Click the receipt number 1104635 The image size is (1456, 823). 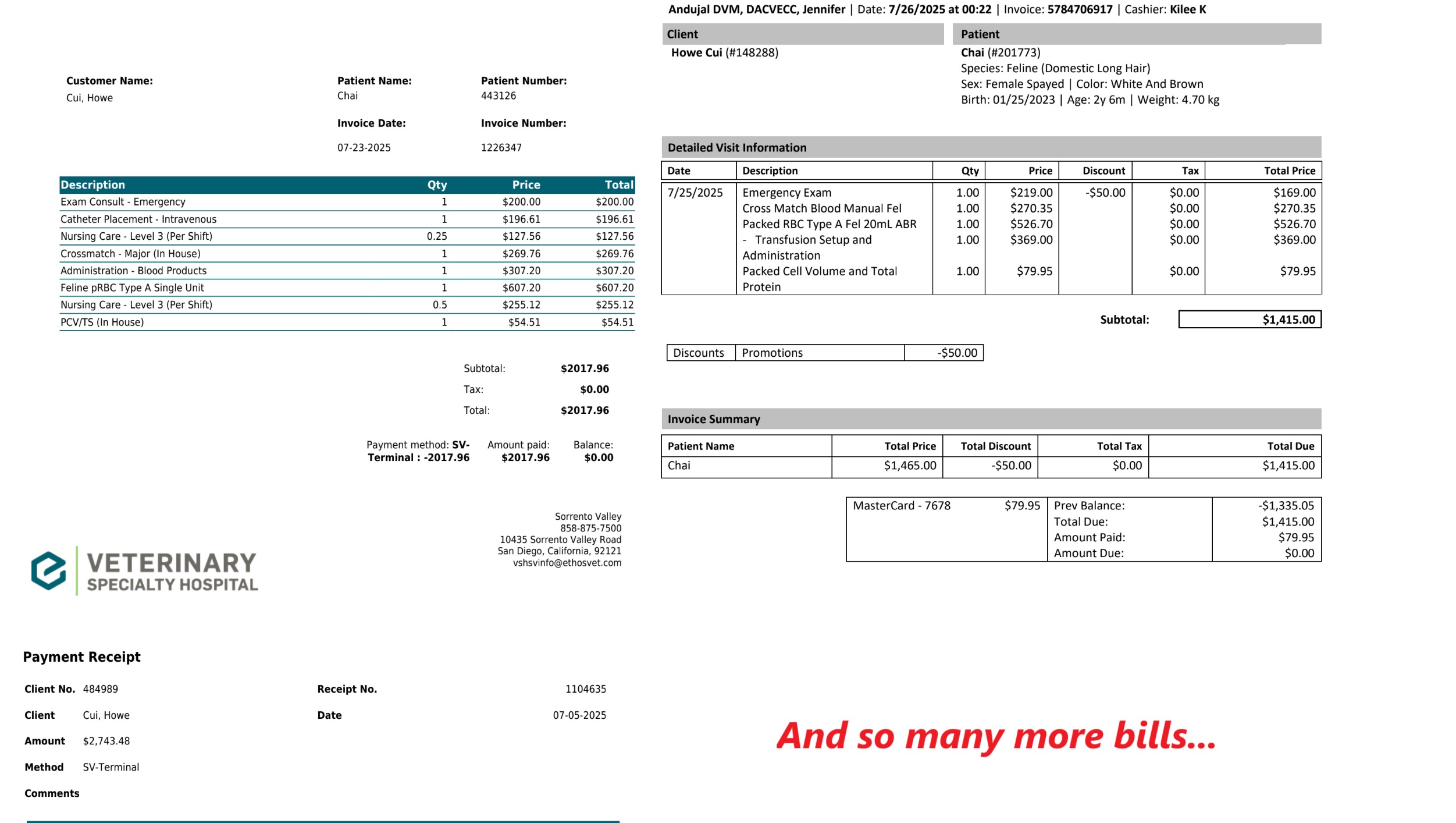[x=585, y=689]
